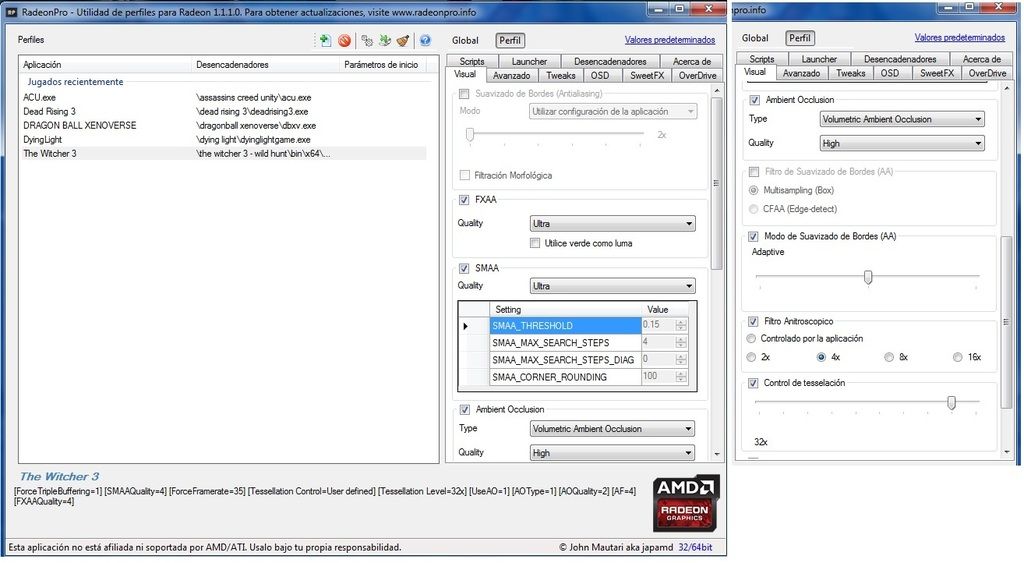Toggle the FXAA checkbox
Screen dimensions: 1024x563
pyautogui.click(x=464, y=200)
